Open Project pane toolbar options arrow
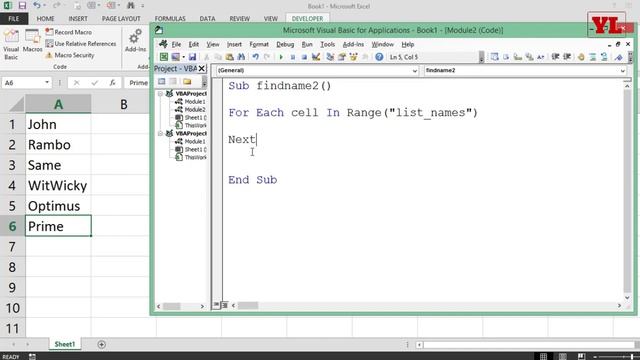This screenshot has width=640, height=360. click(204, 82)
